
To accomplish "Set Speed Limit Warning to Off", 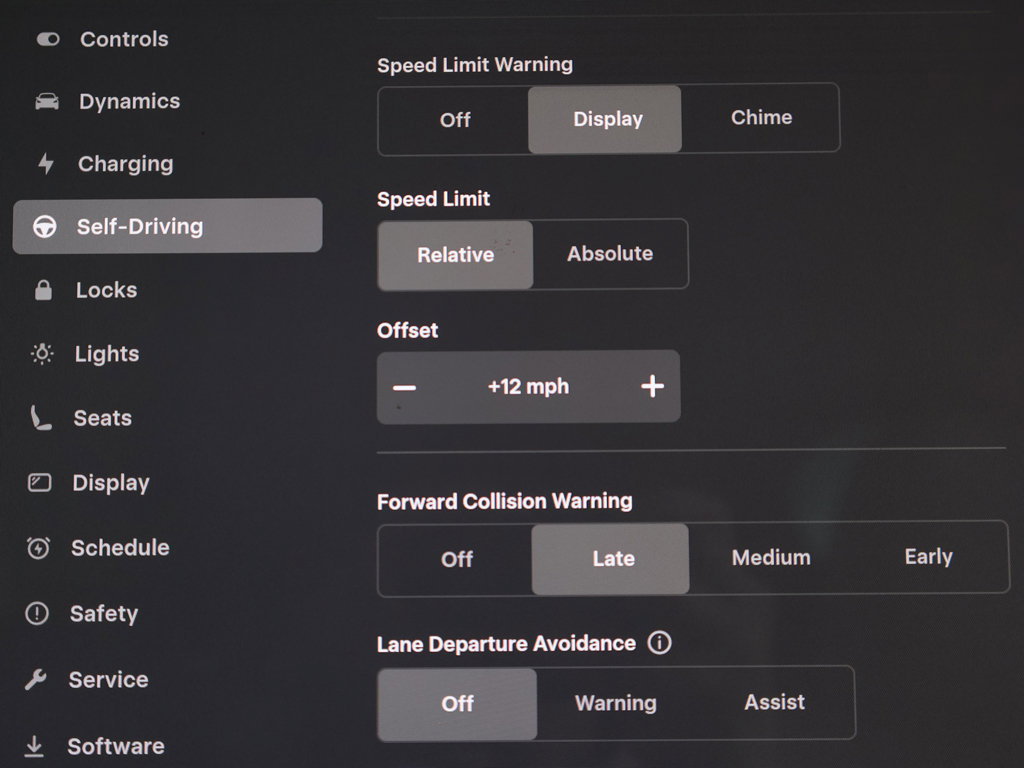I will (455, 120).
